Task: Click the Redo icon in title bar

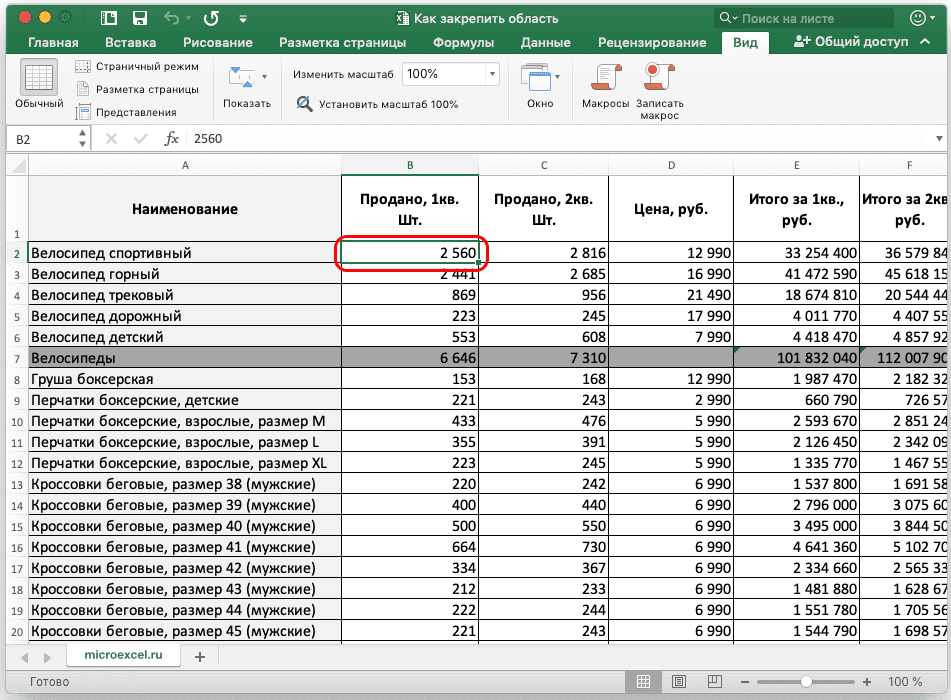Action: pyautogui.click(x=211, y=18)
